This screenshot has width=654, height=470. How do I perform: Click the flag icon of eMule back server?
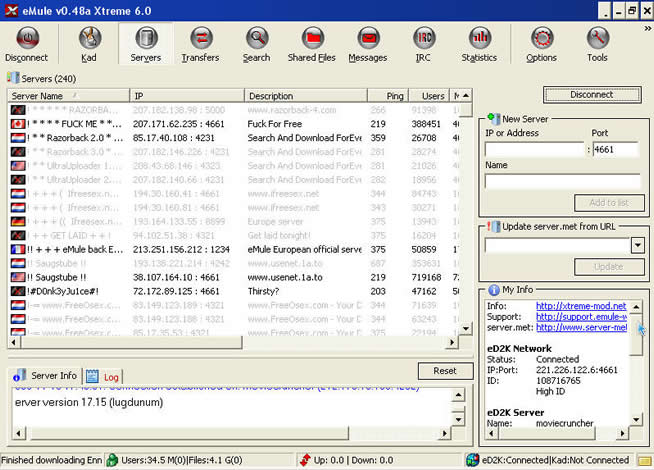18,249
